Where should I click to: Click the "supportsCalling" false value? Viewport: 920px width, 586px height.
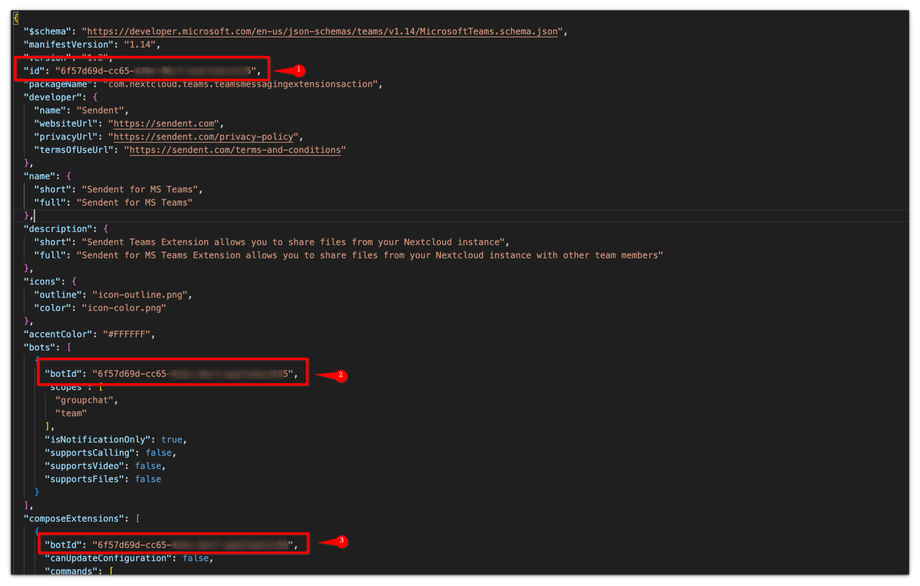158,453
